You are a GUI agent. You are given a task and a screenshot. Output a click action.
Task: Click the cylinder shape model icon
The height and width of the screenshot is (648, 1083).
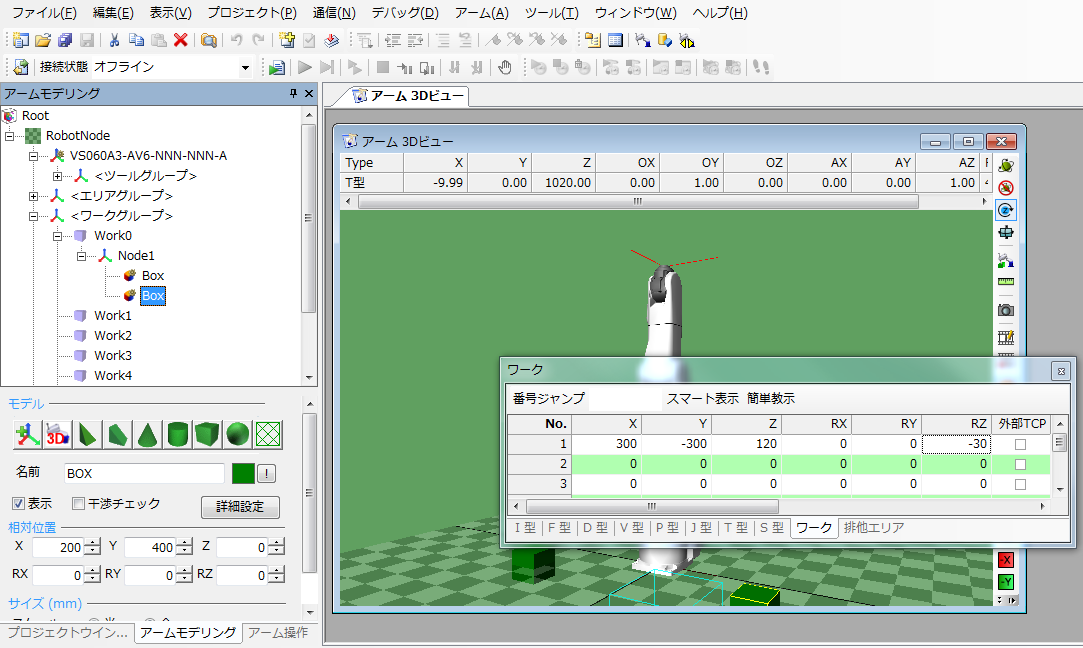click(178, 434)
